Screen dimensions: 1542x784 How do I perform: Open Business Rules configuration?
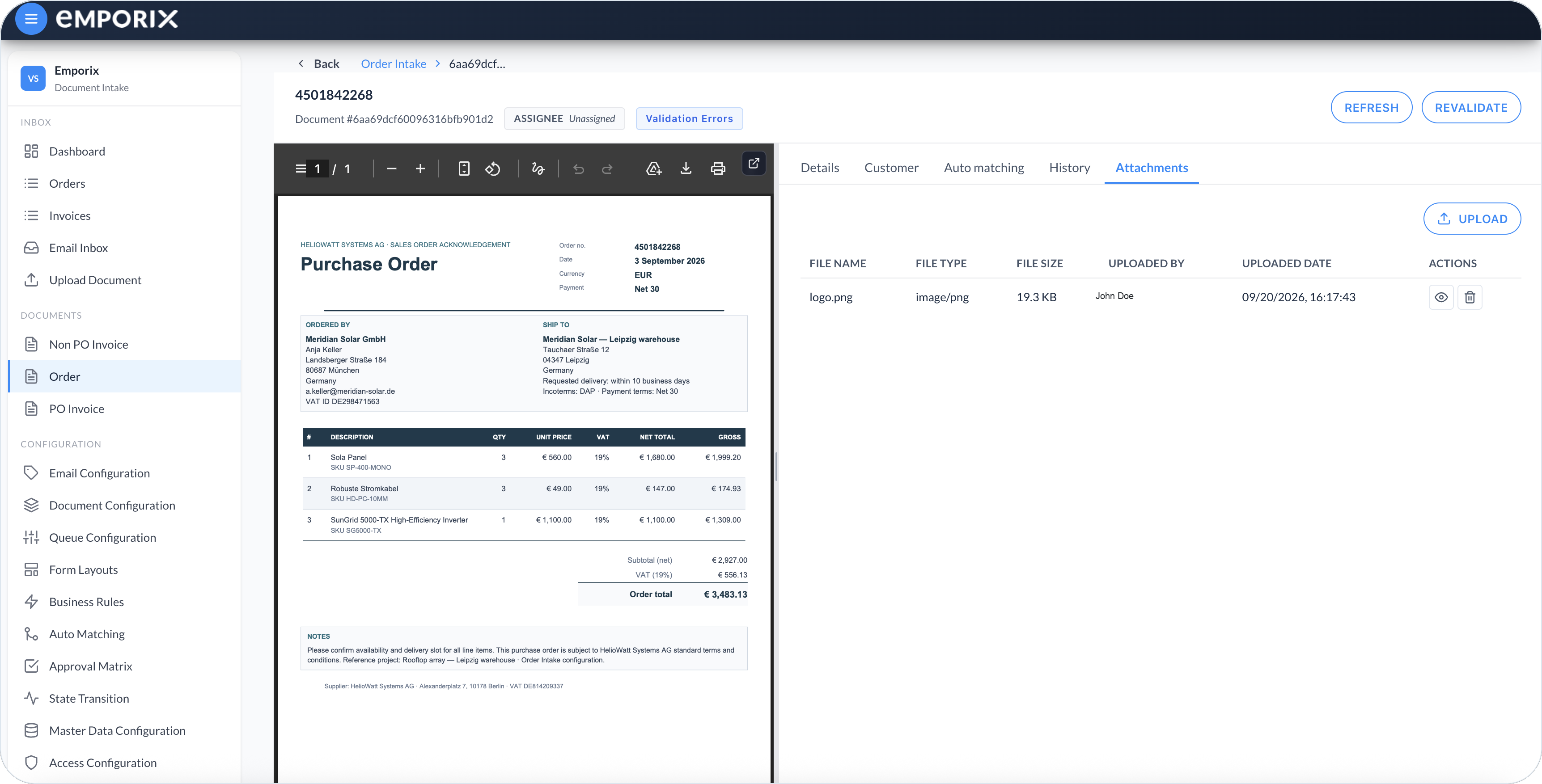124,602
